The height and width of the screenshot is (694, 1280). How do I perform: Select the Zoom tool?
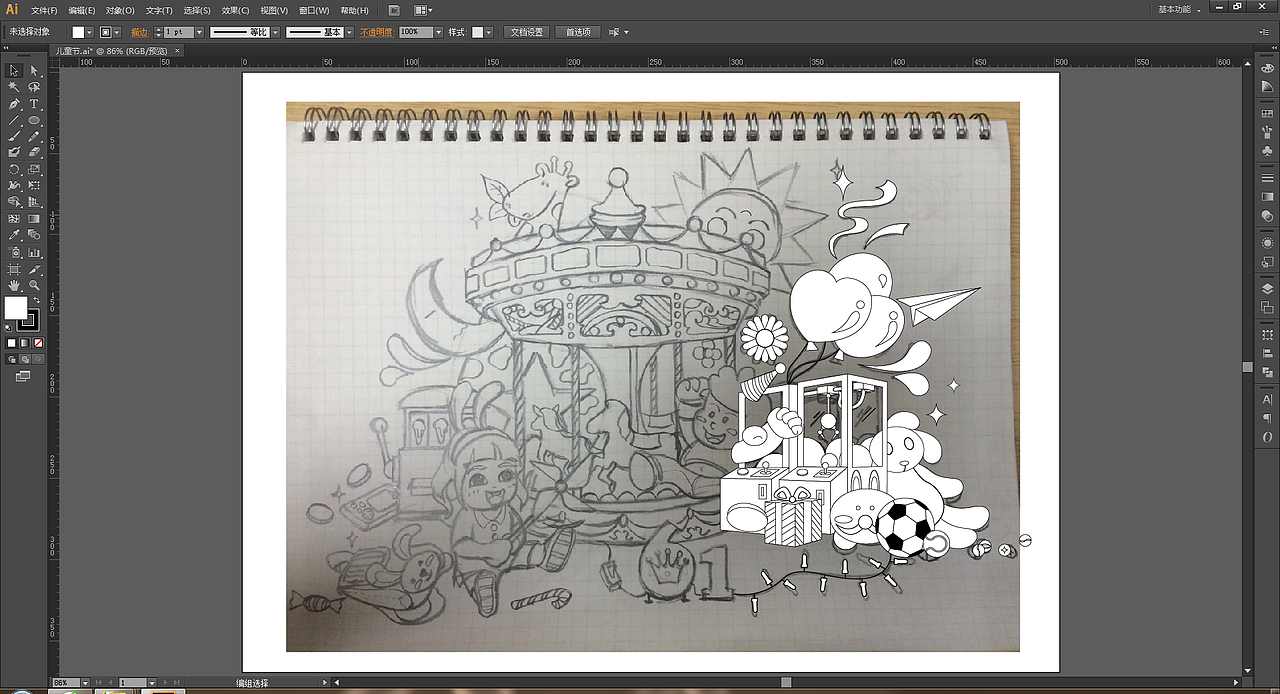click(x=34, y=285)
